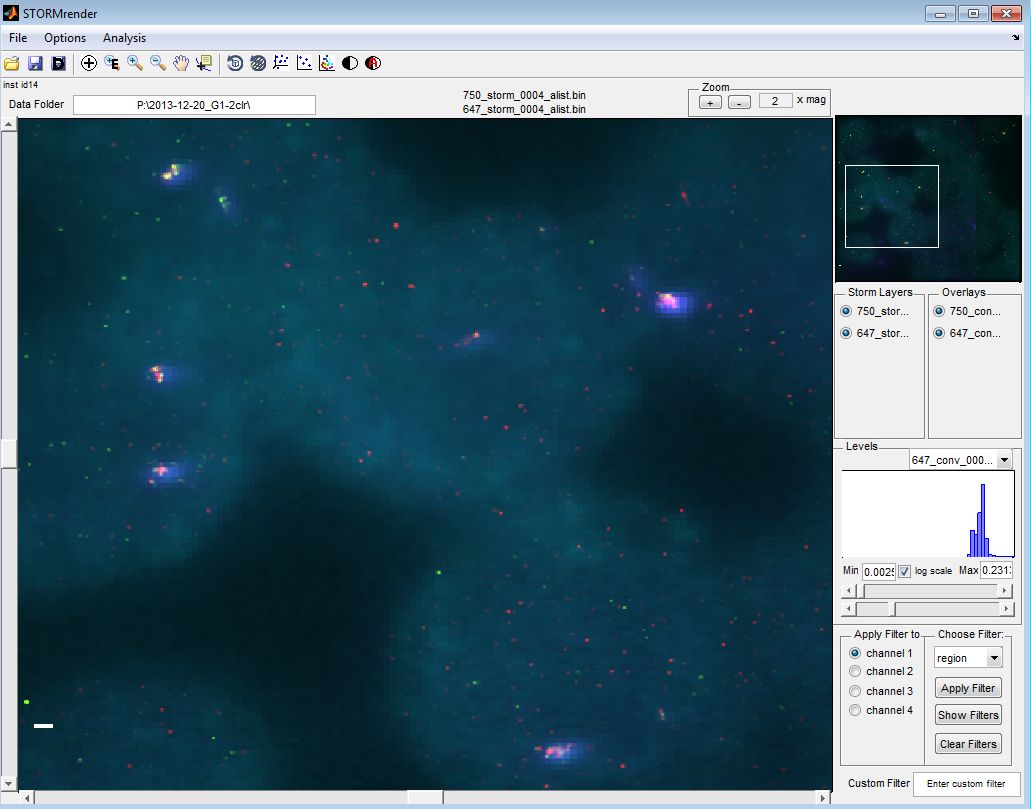Click the dock arrow at menu bar right

click(x=1015, y=38)
